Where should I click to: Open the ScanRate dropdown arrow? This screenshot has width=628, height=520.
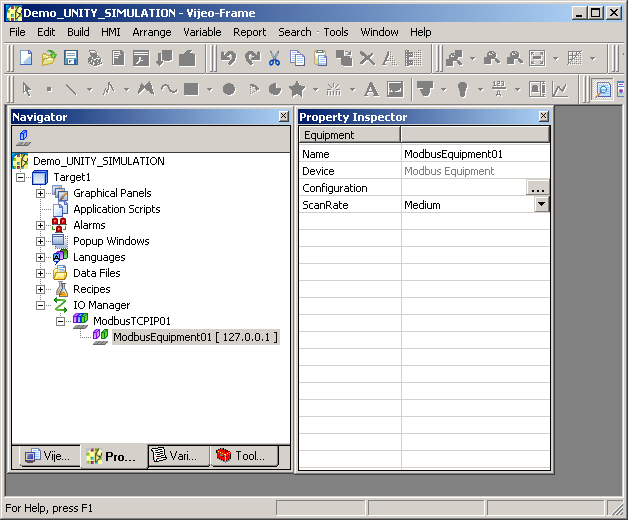point(541,204)
